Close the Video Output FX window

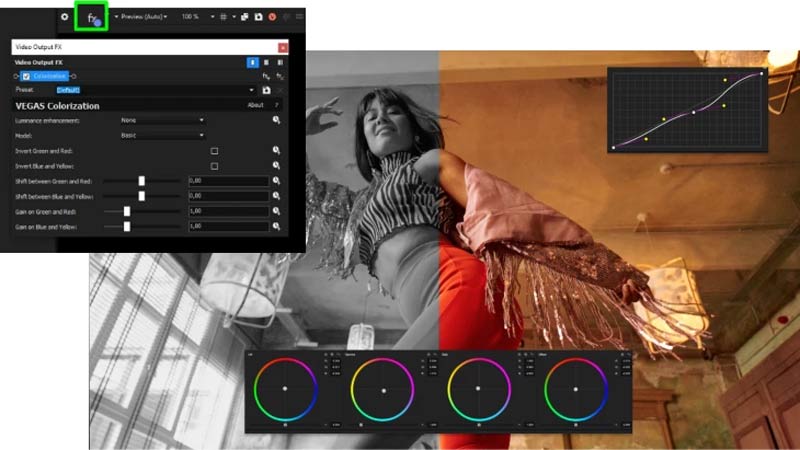click(x=282, y=47)
